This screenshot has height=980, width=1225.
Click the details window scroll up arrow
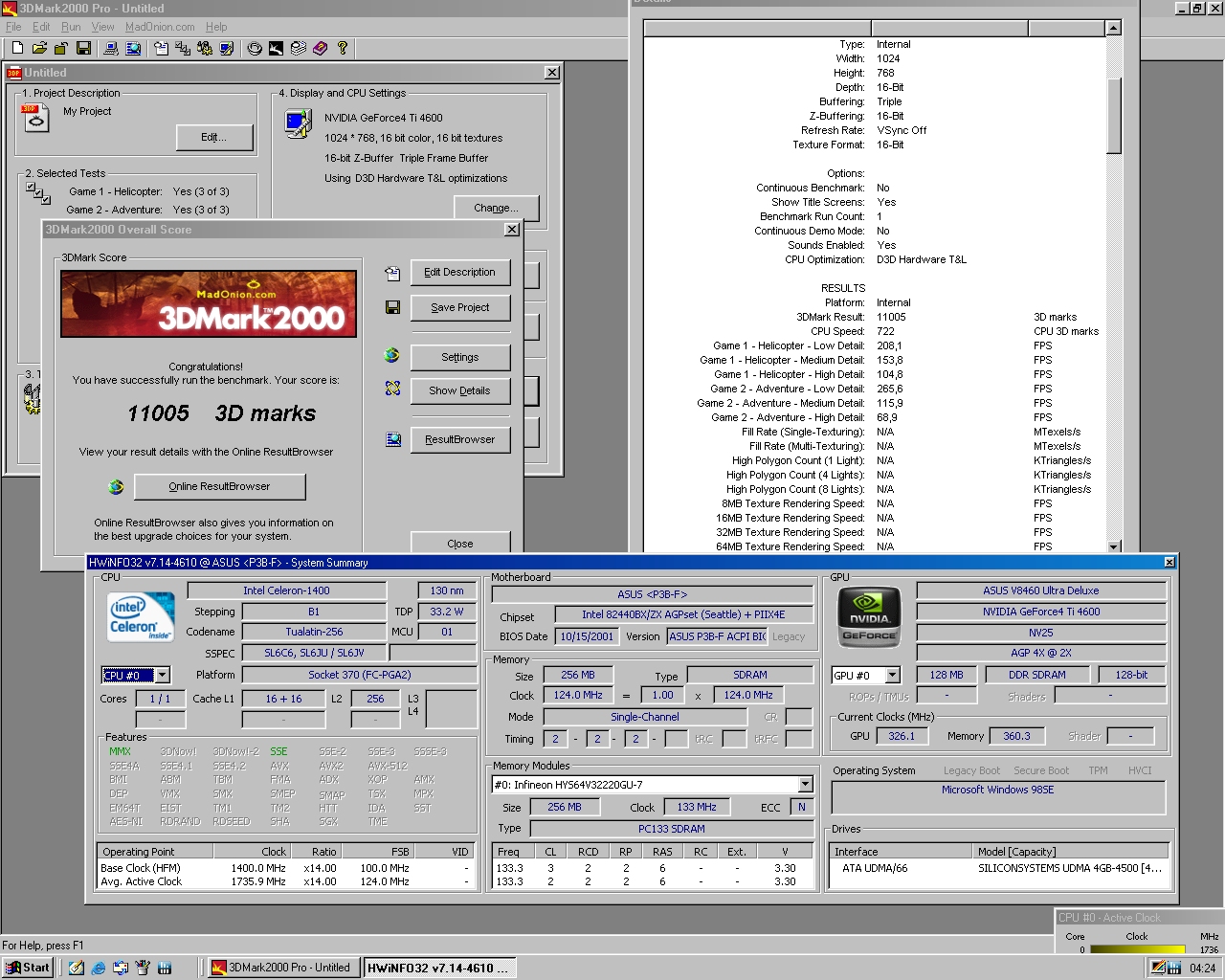[1113, 28]
